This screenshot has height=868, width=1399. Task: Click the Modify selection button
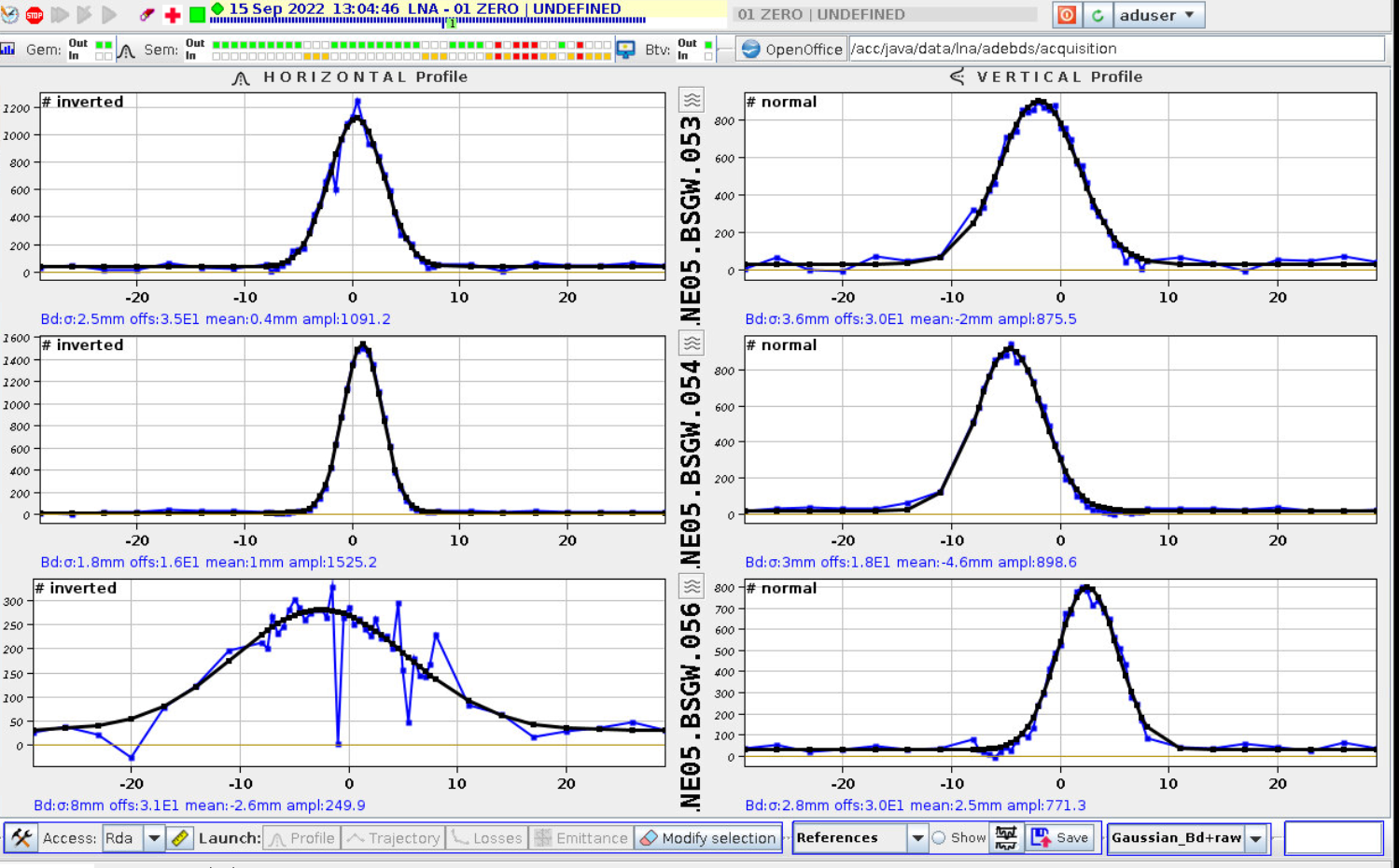point(707,838)
